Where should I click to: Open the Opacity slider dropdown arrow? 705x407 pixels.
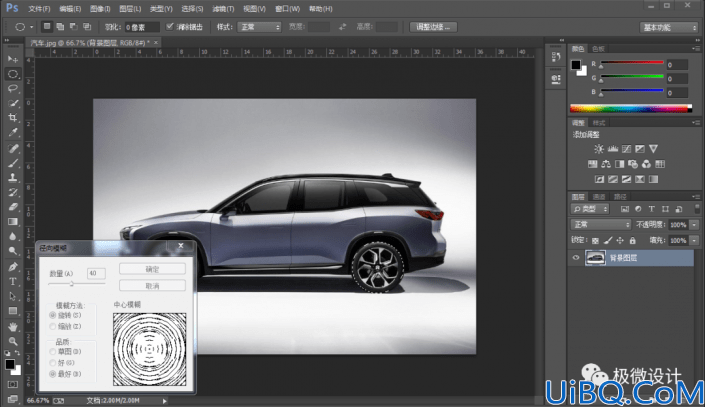[x=694, y=225]
